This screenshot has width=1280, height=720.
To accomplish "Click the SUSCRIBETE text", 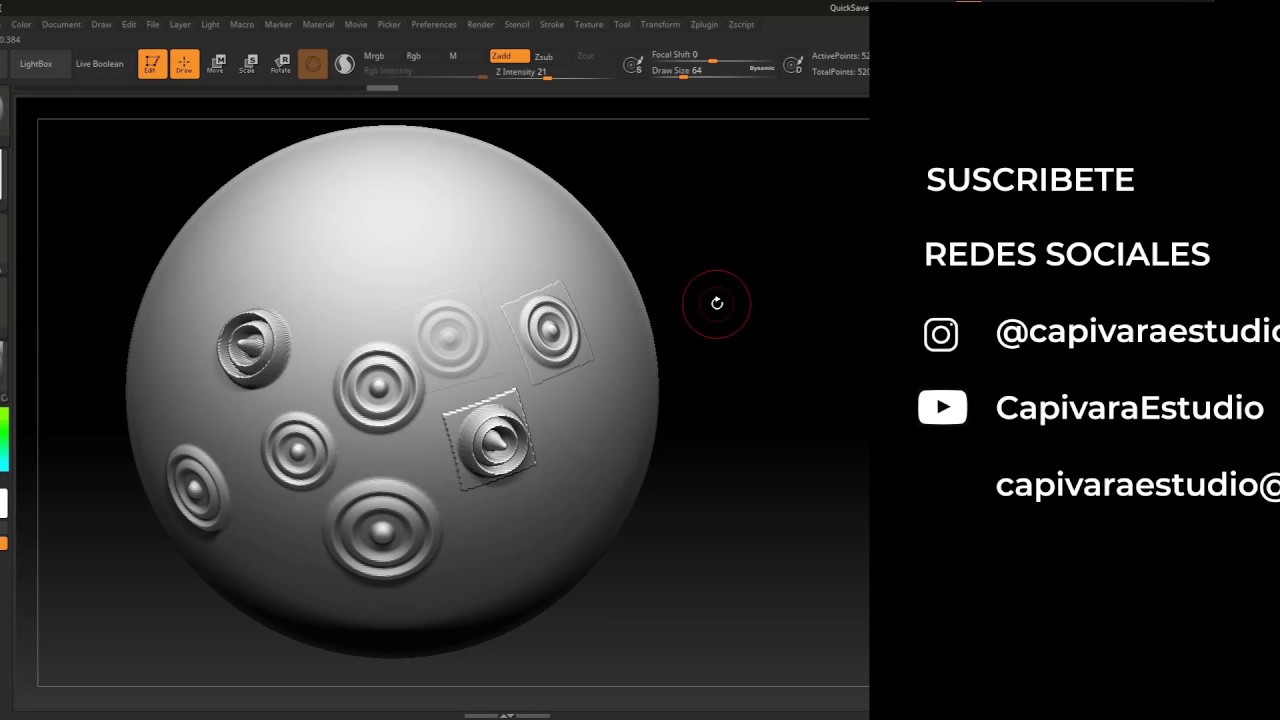I will pos(1030,180).
